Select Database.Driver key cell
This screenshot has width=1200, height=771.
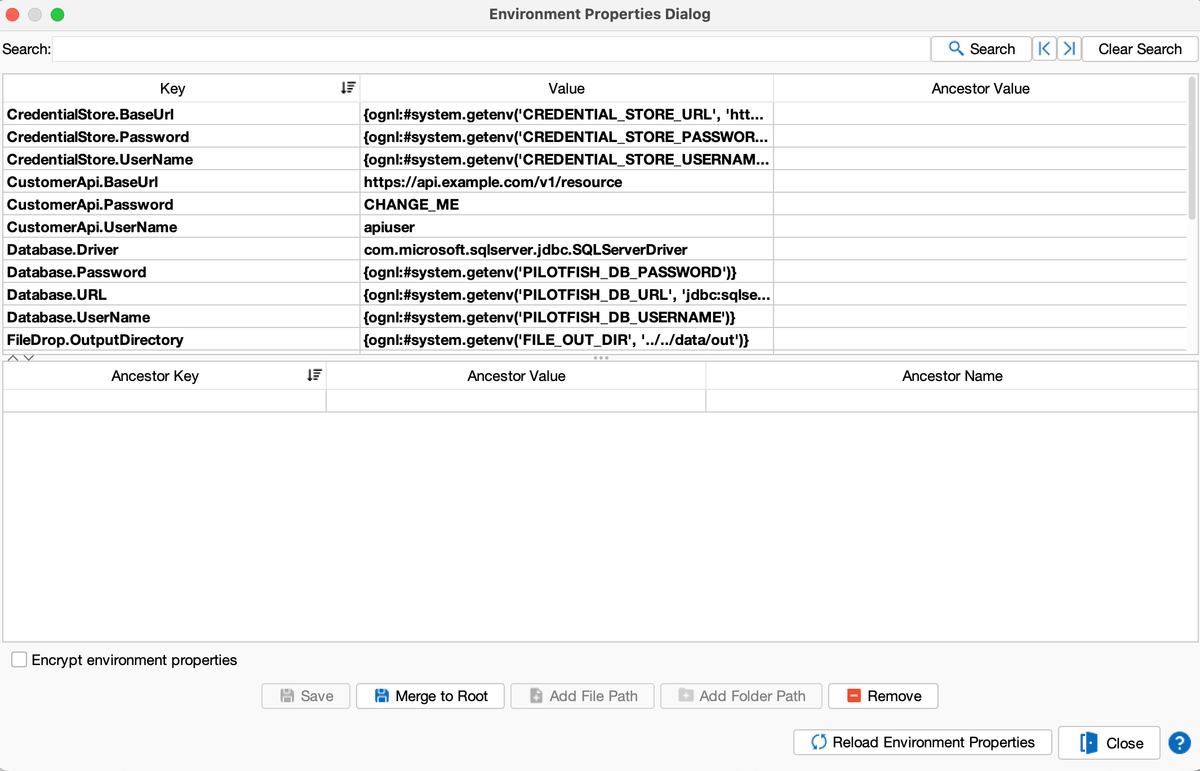[x=181, y=249]
